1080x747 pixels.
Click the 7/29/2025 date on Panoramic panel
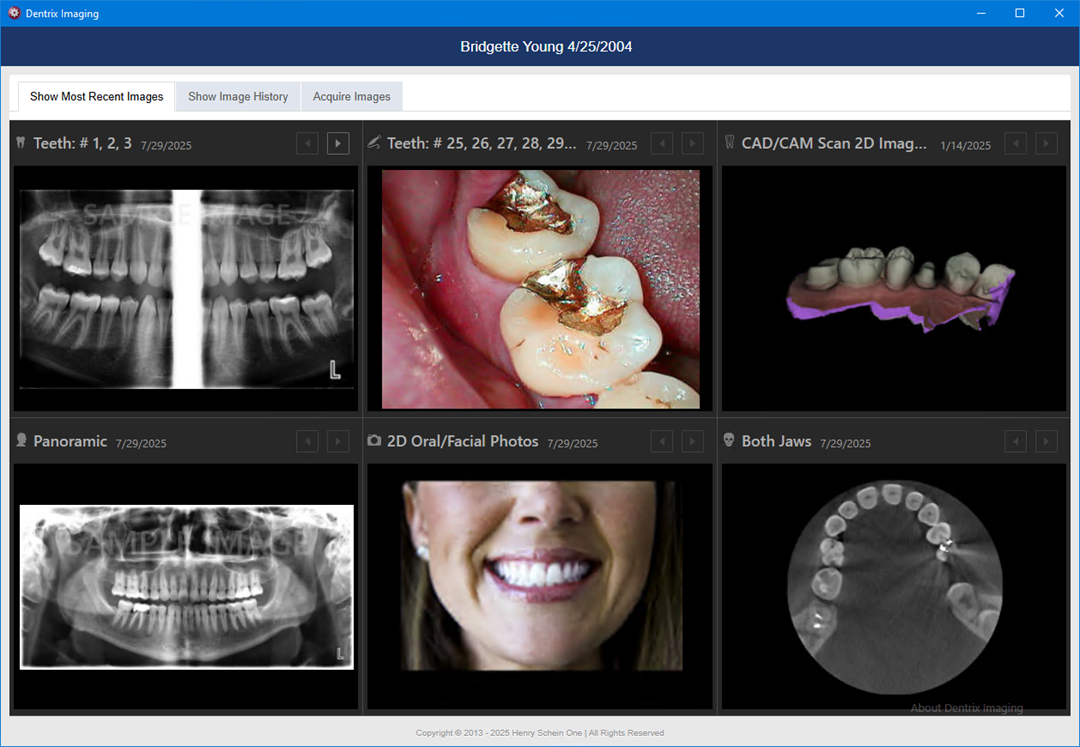point(141,443)
